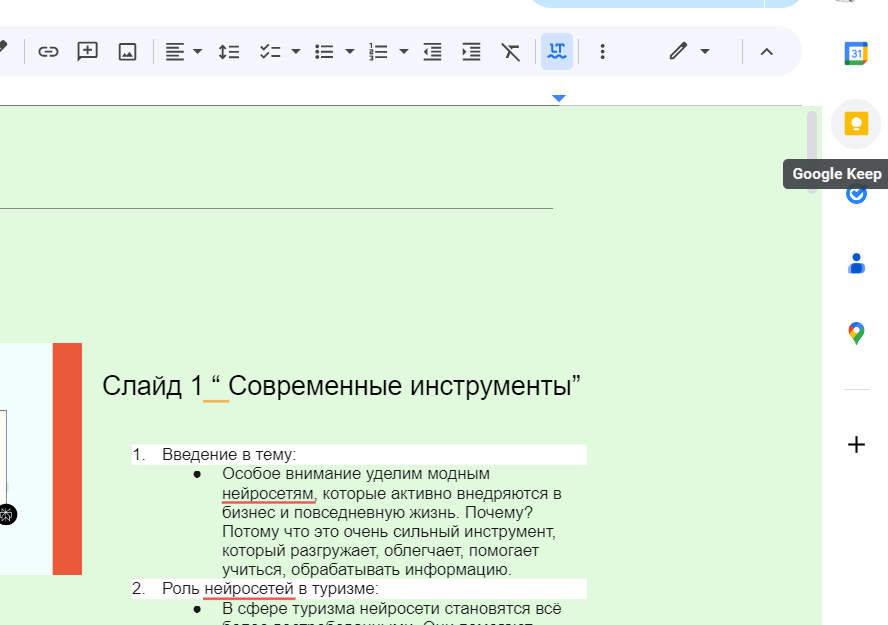Toggle the text watermark tool off
The image size is (888, 625).
tap(557, 51)
